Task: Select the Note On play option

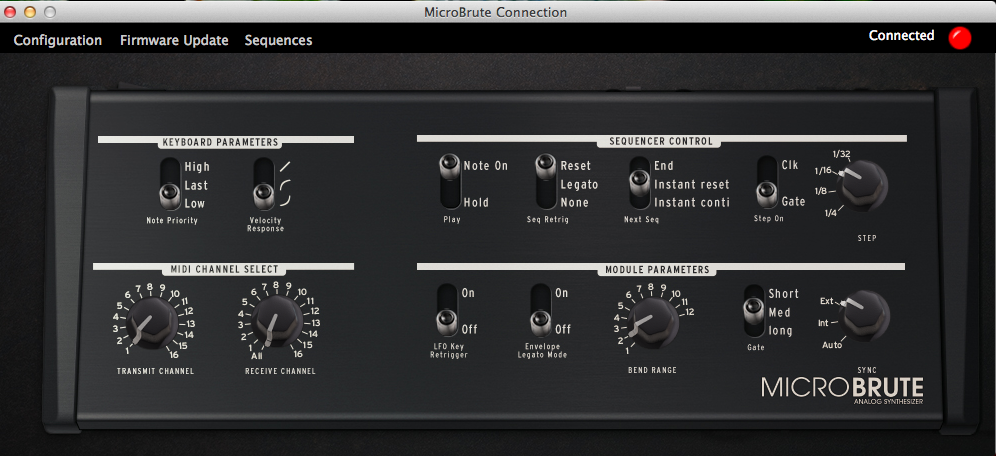Action: (x=486, y=166)
